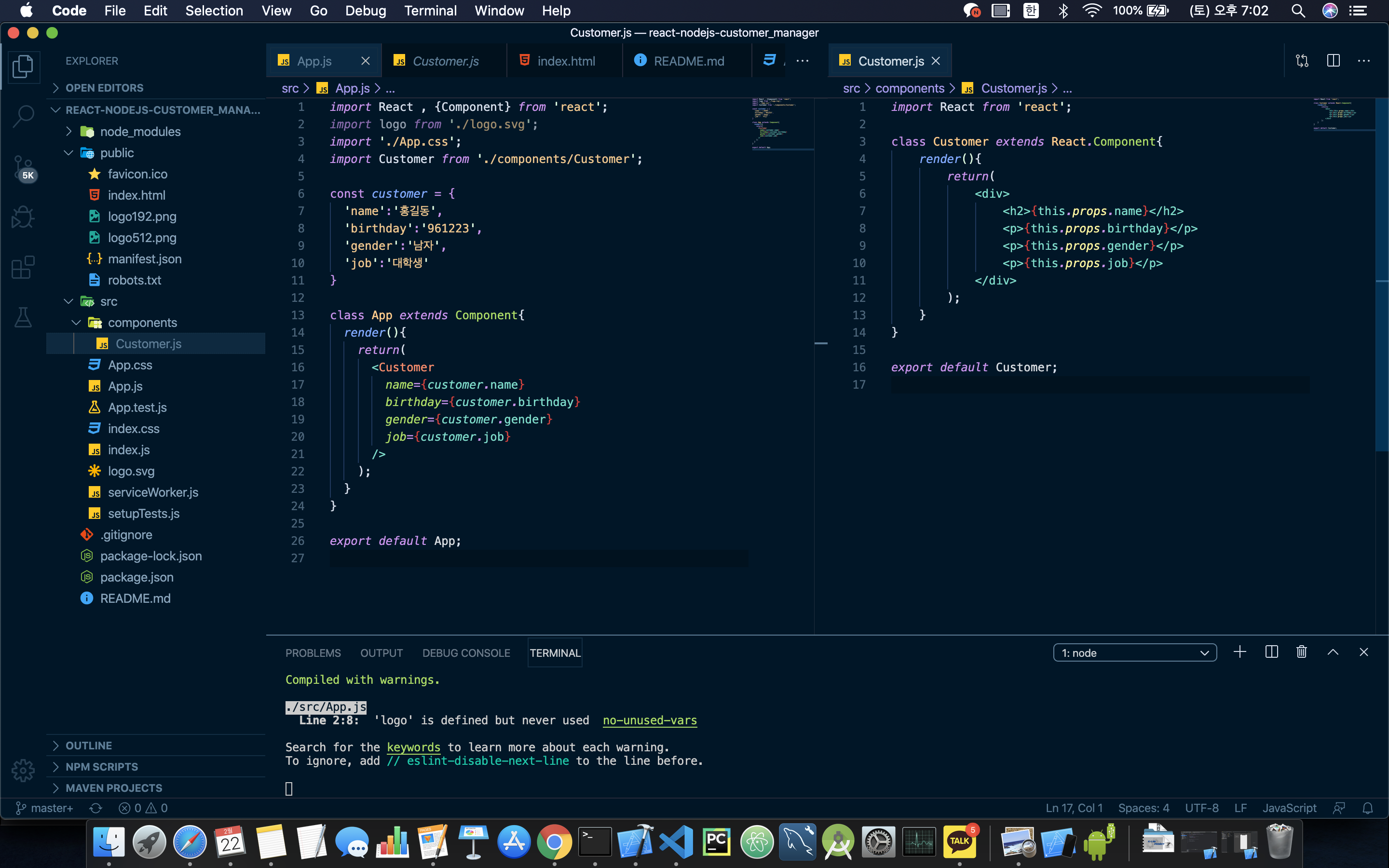Screen dimensions: 1389x868
Task: Toggle split terminal in panel
Action: [x=1271, y=652]
